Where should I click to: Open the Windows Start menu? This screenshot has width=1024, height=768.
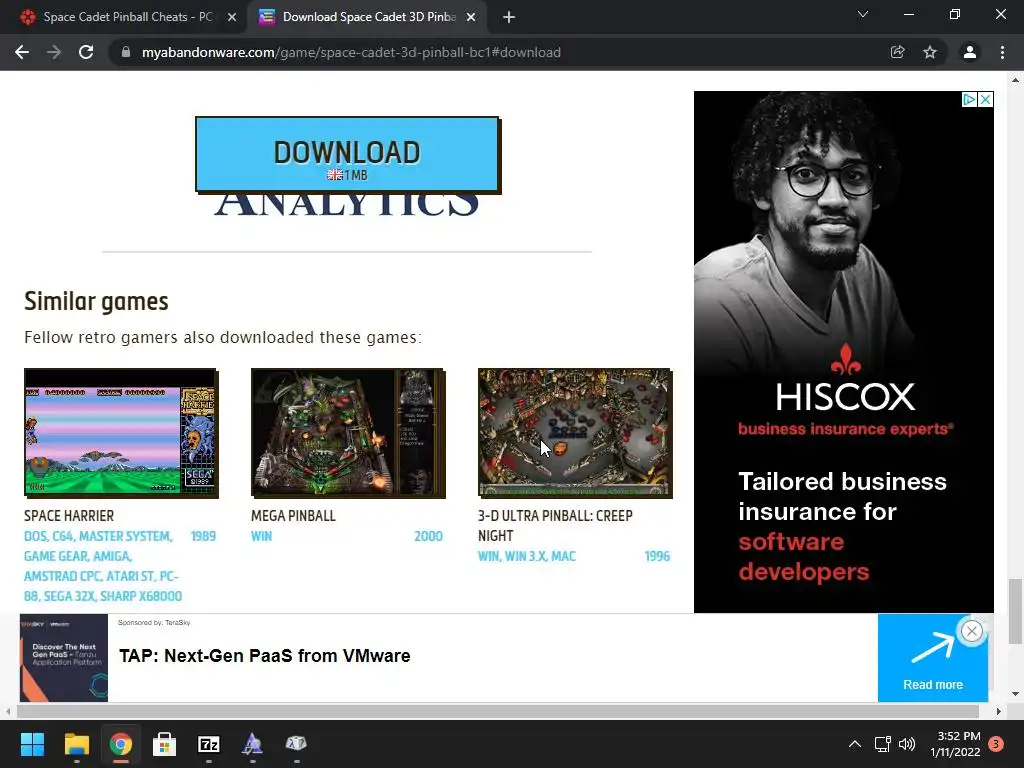click(x=32, y=744)
